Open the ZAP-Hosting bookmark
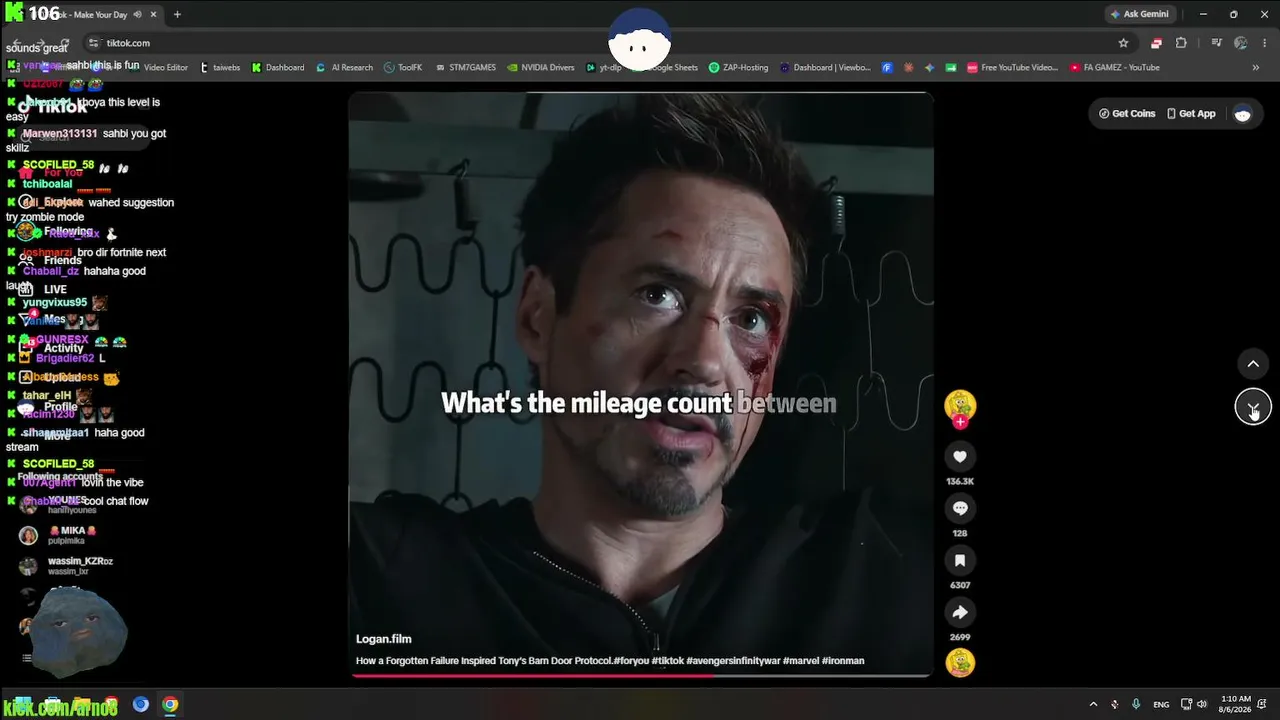 pos(738,68)
